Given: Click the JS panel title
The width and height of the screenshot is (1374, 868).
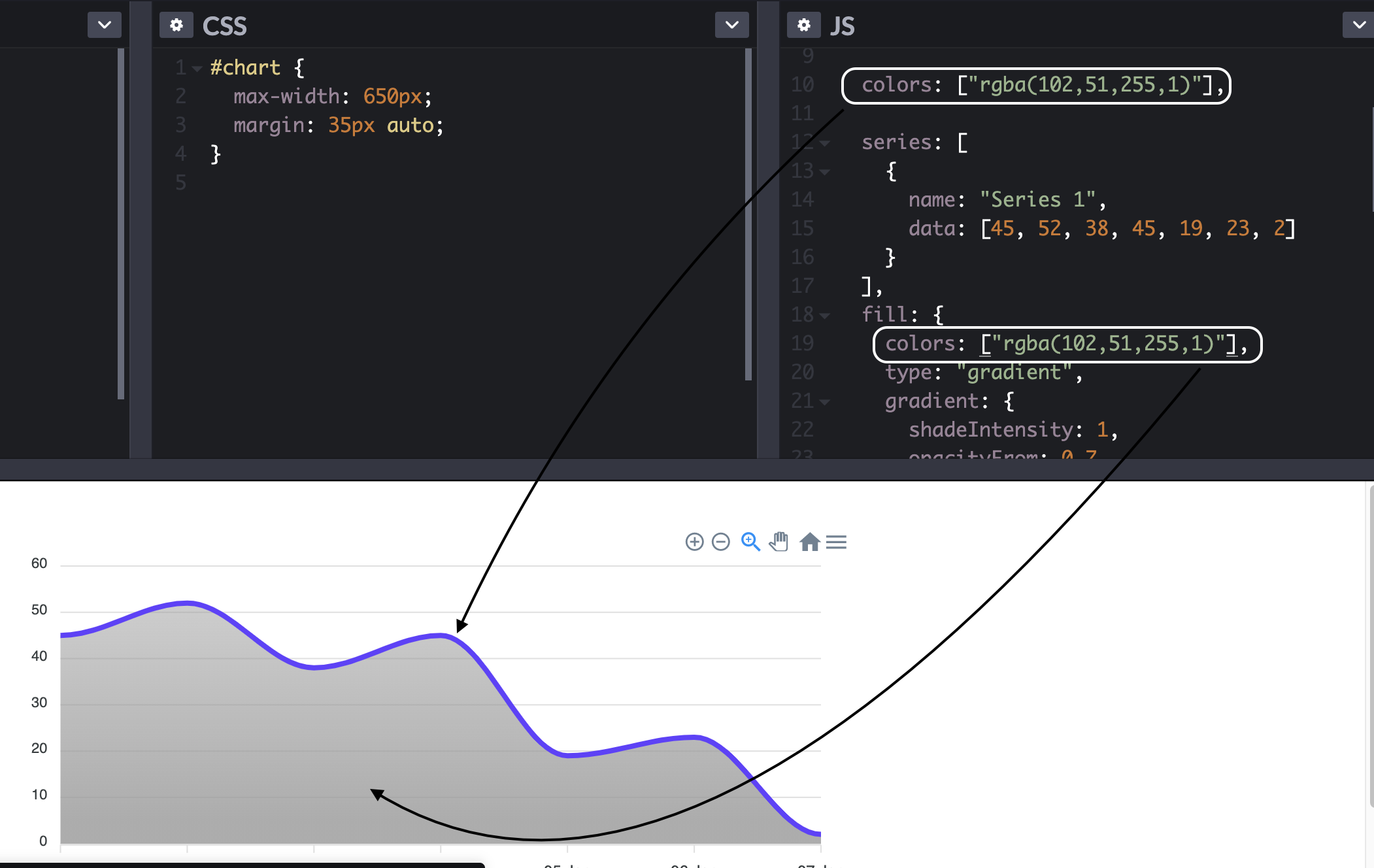Looking at the screenshot, I should click(842, 26).
